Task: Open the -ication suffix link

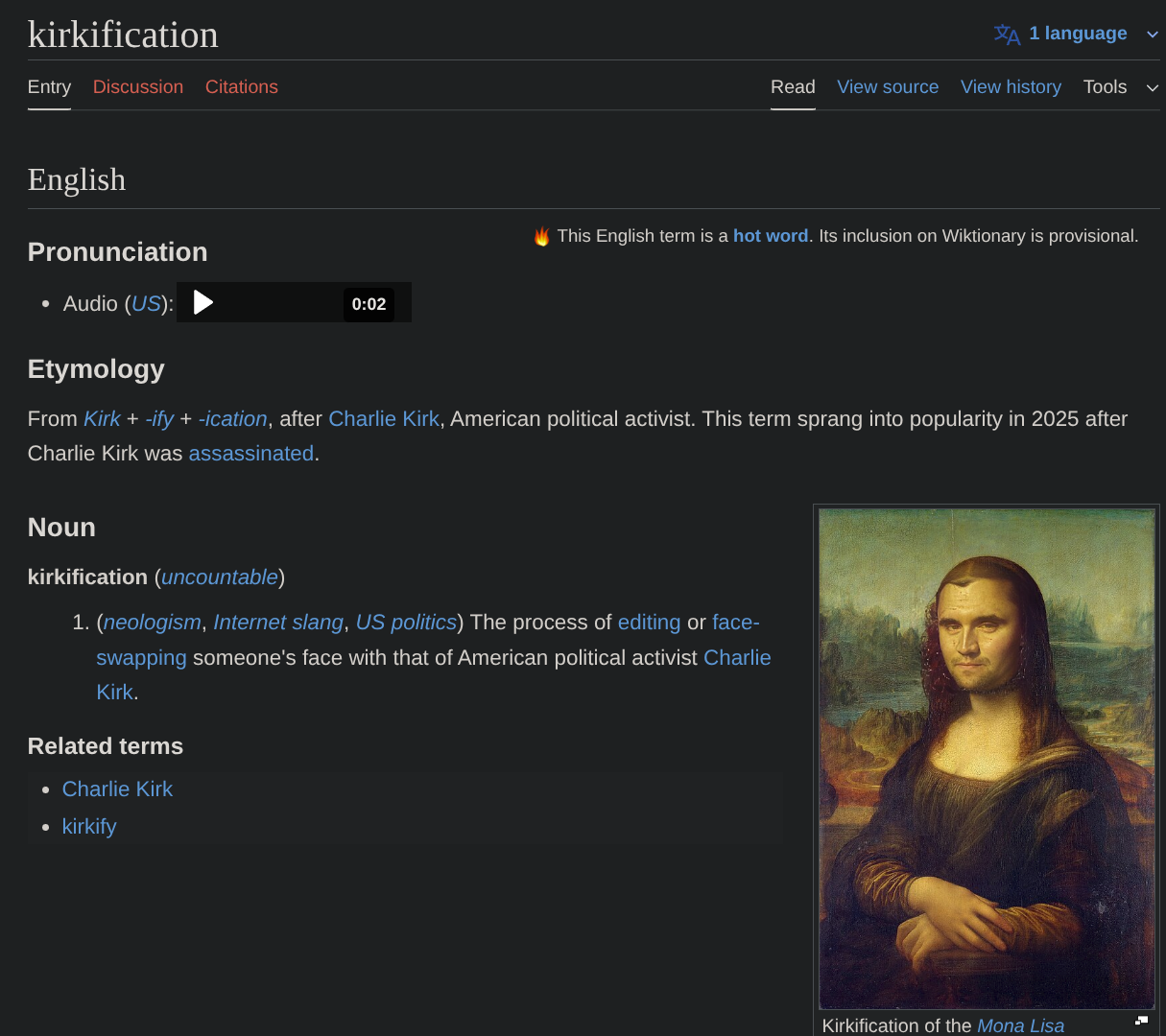Action: click(x=232, y=419)
